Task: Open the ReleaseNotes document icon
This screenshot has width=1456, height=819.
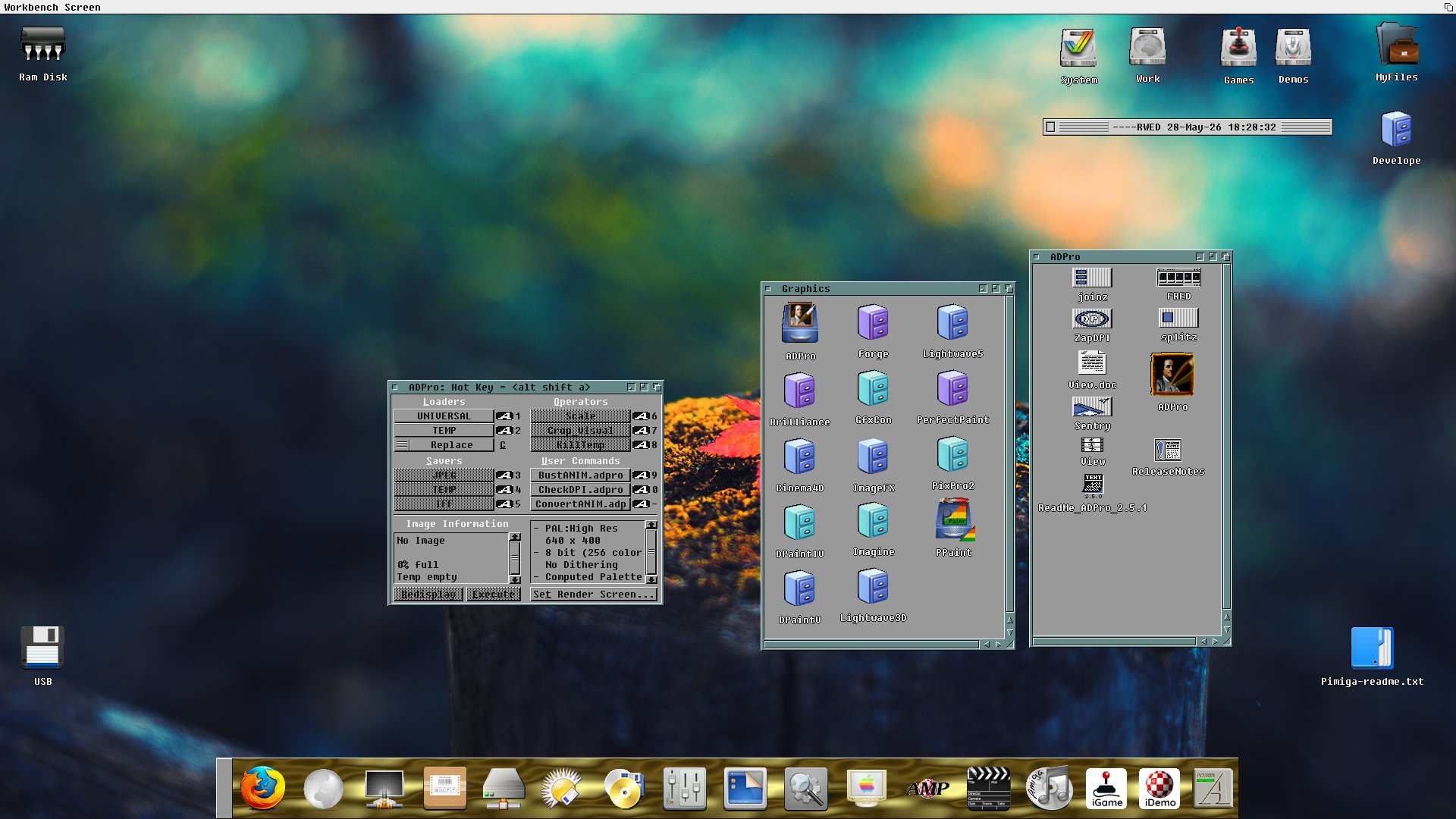Action: [1168, 450]
